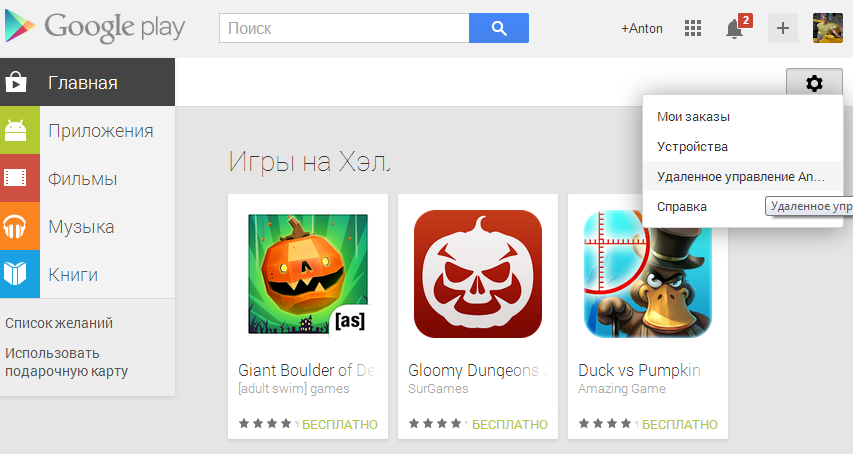Click the blue search magnifier button
Viewport: 853px width, 454px height.
(498, 28)
